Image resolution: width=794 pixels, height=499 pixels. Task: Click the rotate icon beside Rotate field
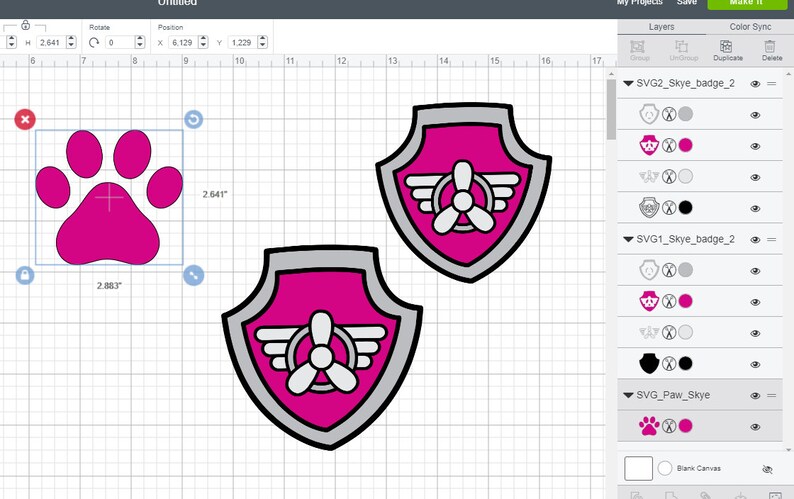point(94,43)
